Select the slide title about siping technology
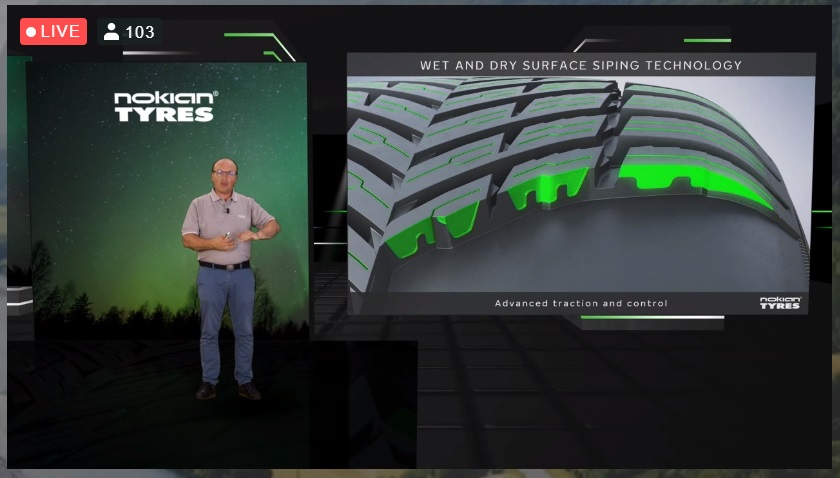 (x=581, y=65)
